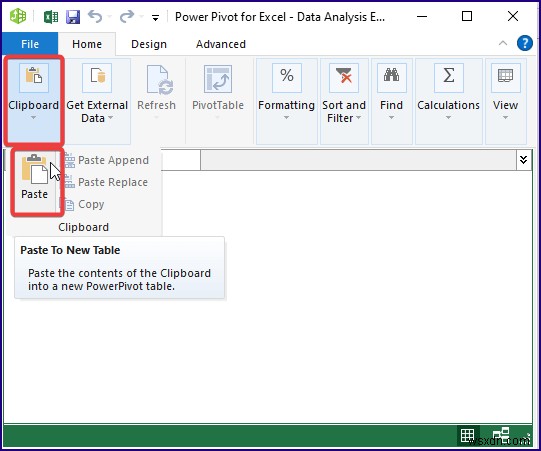The height and width of the screenshot is (451, 541).
Task: Redo the last action
Action: pyautogui.click(x=127, y=16)
